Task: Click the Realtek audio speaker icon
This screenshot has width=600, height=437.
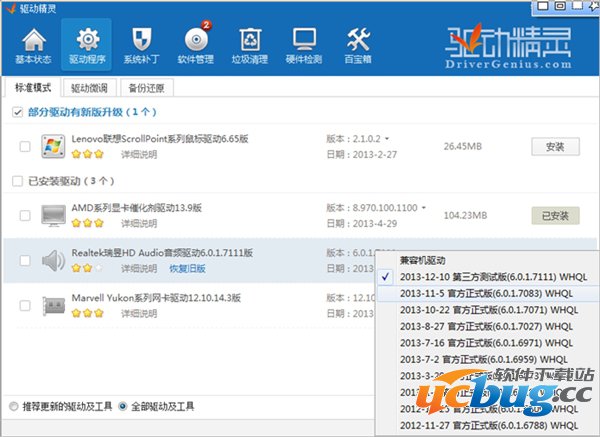Action: coord(53,261)
